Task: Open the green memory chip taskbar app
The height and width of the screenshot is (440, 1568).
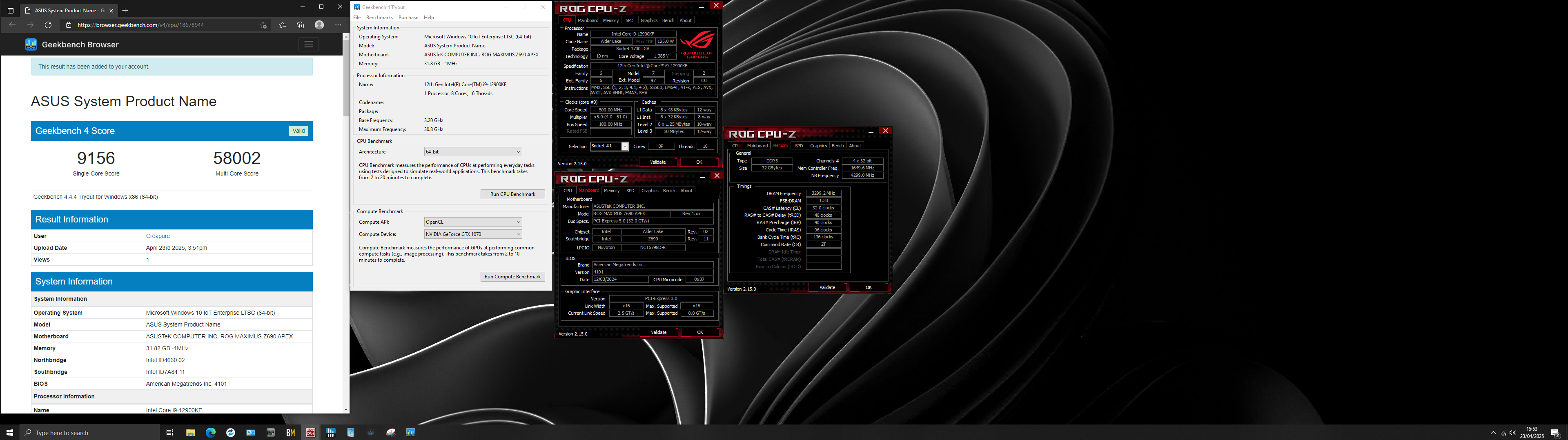Action: click(x=271, y=432)
